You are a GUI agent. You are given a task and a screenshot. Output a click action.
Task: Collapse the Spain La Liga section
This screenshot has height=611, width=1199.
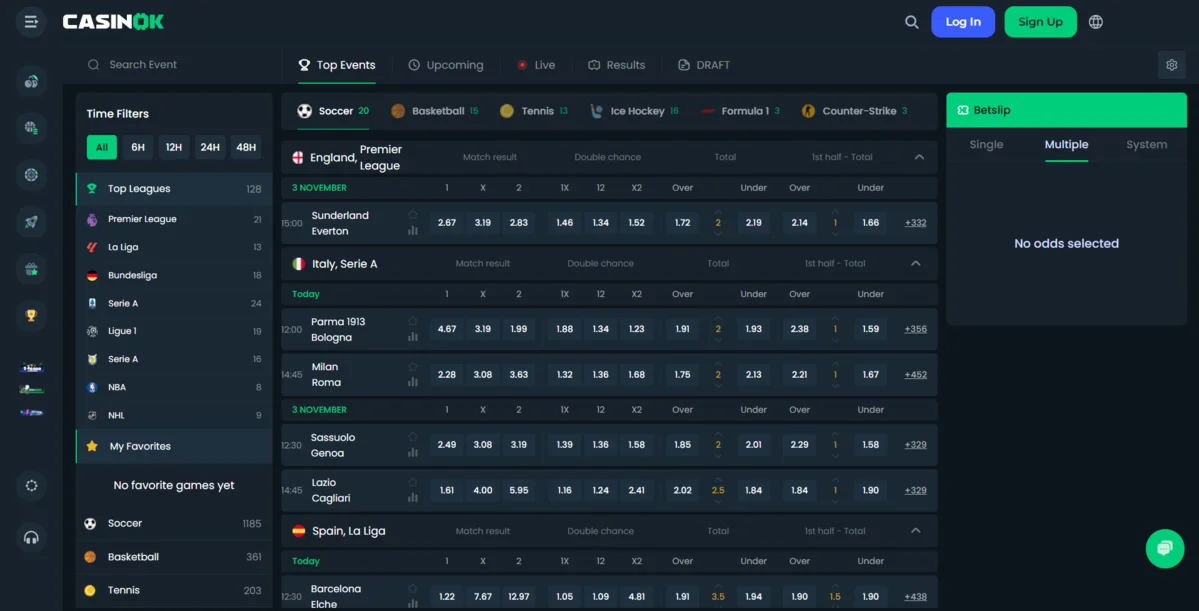915,531
